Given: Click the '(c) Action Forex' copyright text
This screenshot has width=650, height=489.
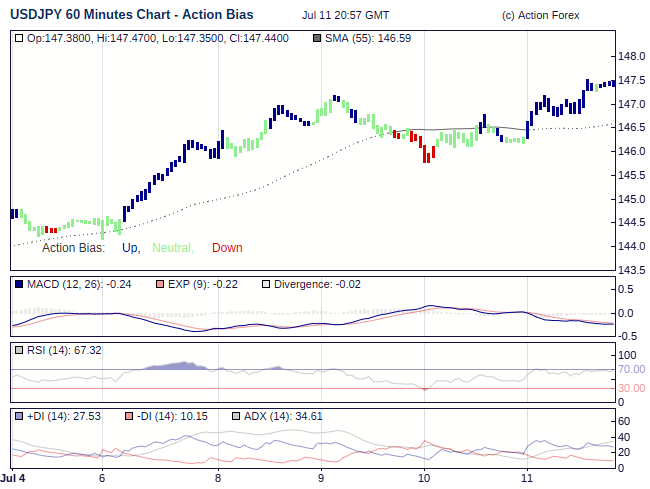Looking at the screenshot, I should (x=540, y=16).
